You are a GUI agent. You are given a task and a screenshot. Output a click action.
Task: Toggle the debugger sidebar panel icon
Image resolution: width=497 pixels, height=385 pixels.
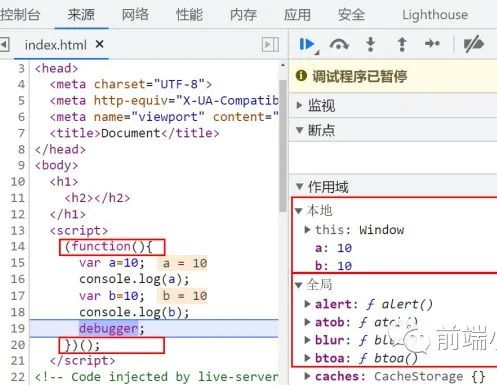point(270,45)
